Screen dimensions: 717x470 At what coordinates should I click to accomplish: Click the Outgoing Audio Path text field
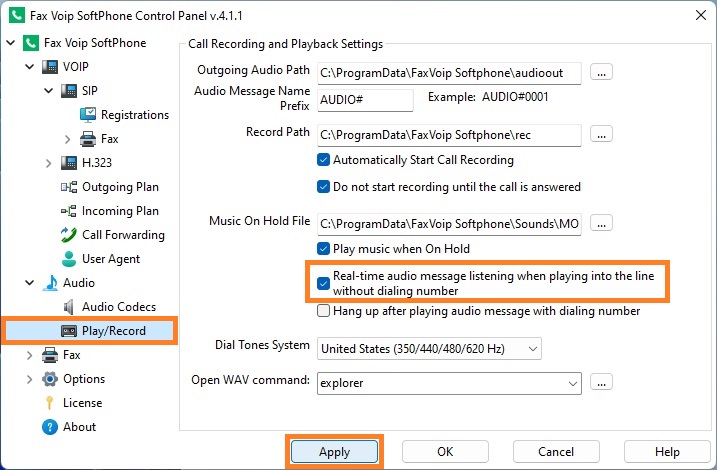click(449, 73)
